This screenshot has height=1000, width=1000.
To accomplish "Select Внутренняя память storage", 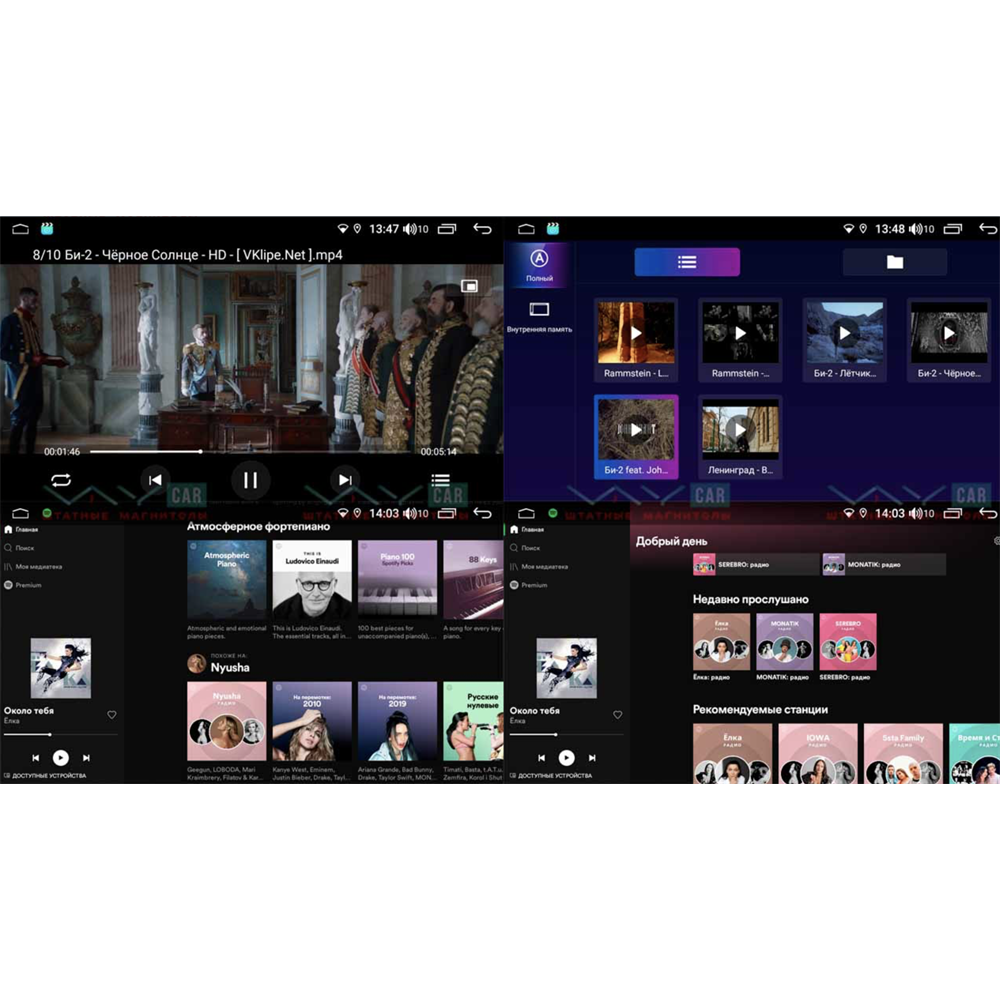I will [x=540, y=318].
